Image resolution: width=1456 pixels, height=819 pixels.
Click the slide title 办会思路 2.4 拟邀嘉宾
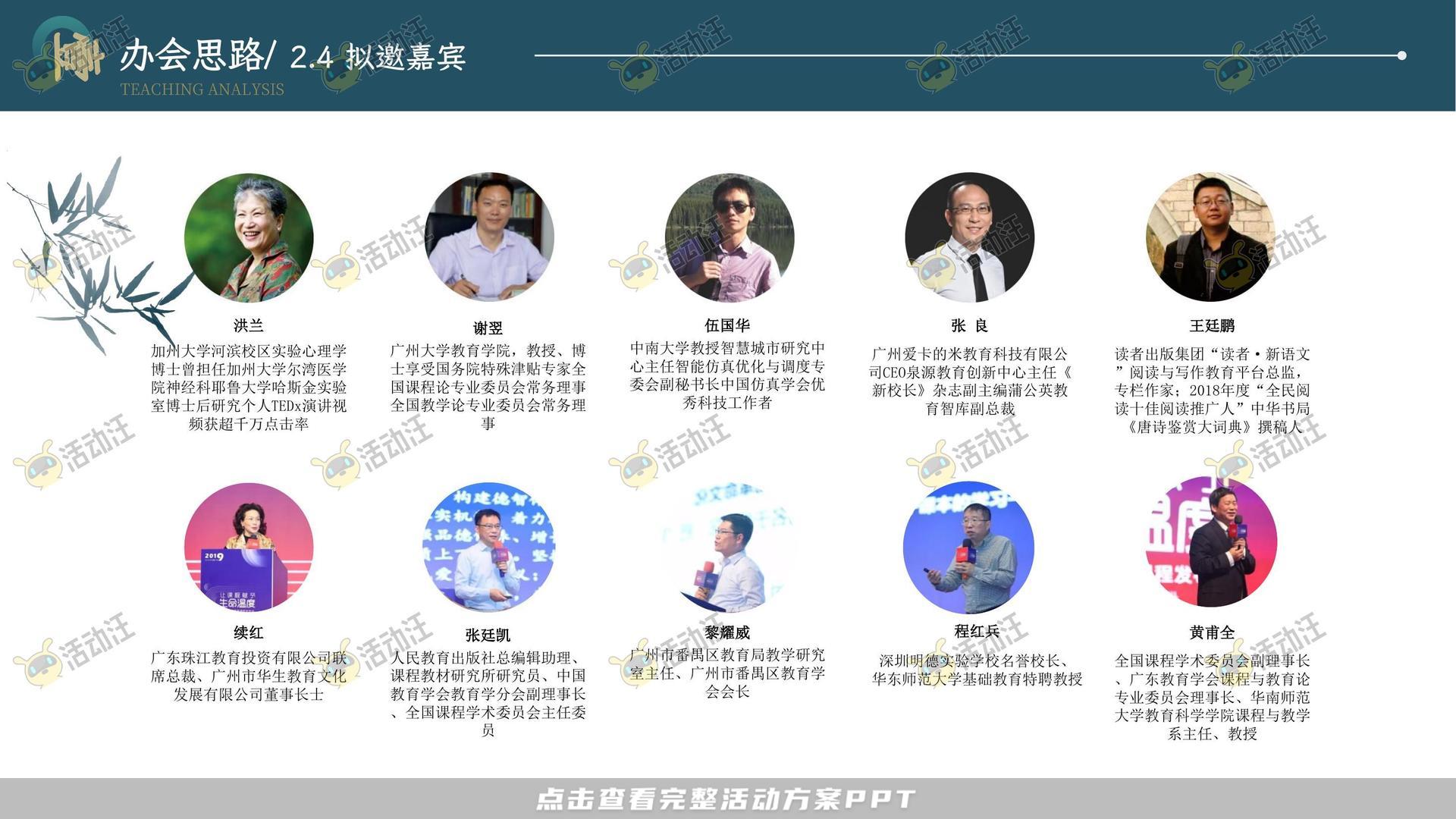pos(296,56)
